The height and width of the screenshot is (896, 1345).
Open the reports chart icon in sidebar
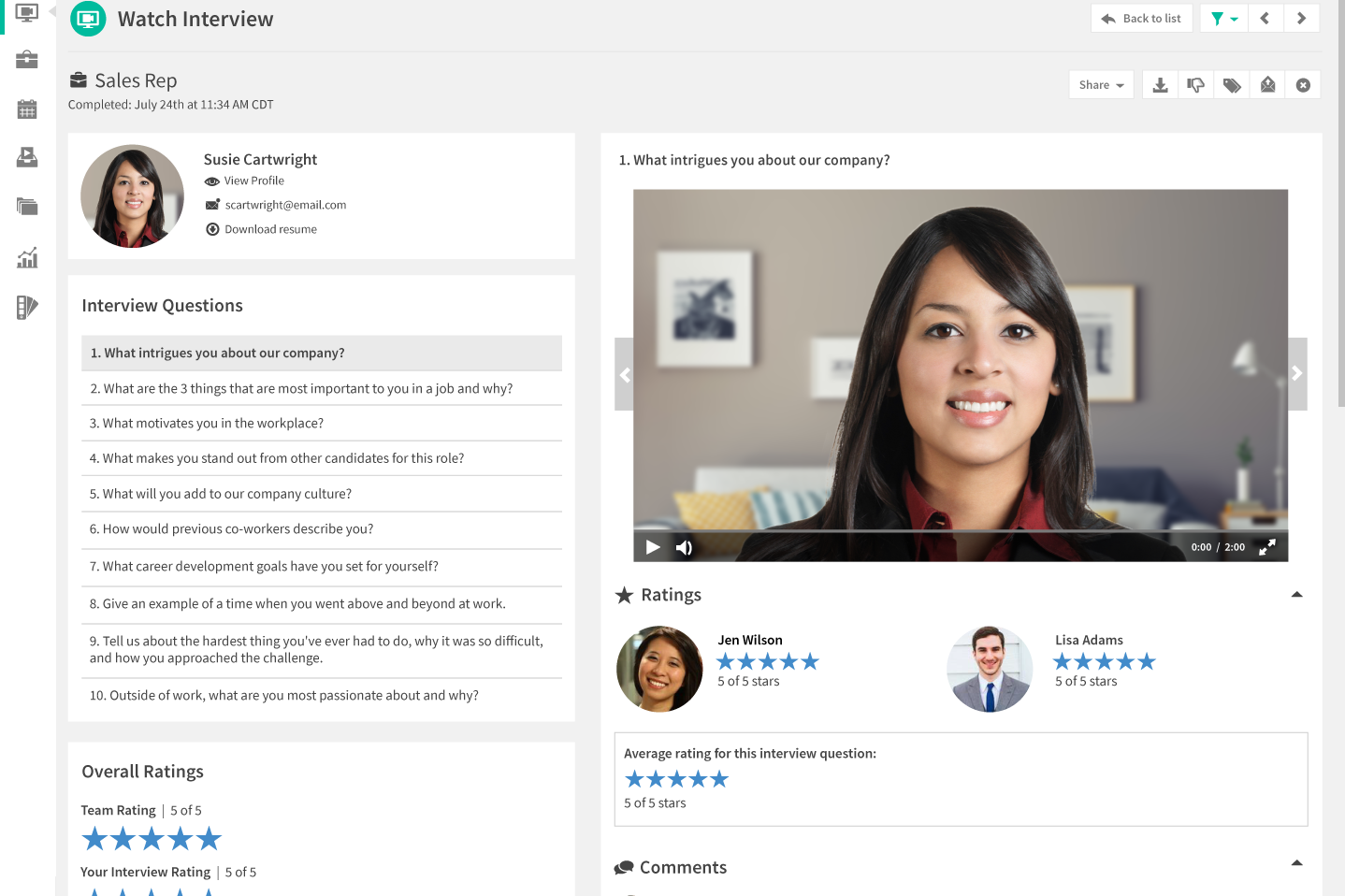(27, 258)
